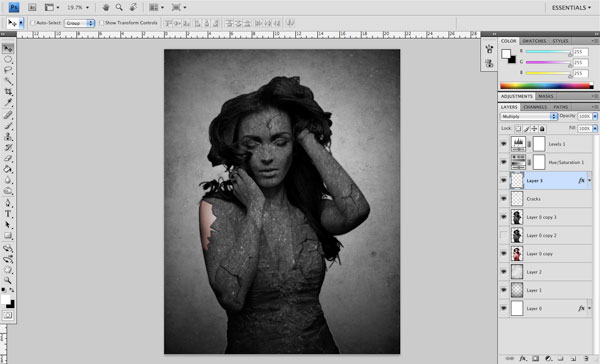The image size is (600, 364).
Task: Select the Crop tool
Action: tap(8, 92)
